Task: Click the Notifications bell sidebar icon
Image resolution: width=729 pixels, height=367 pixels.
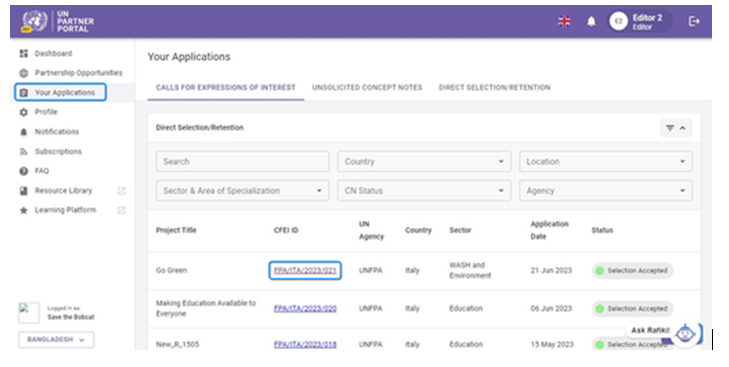Action: point(24,132)
